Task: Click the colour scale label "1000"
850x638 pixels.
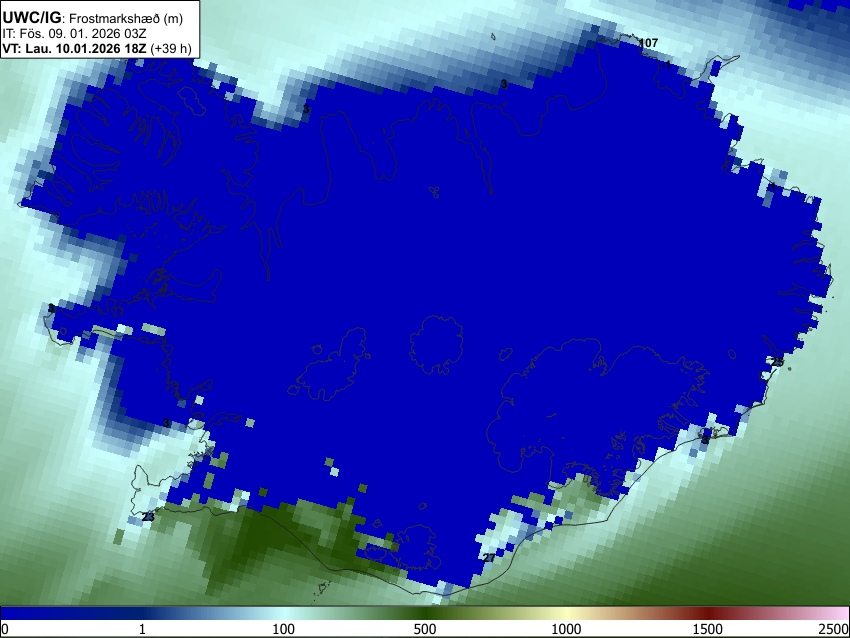Action: [x=566, y=629]
